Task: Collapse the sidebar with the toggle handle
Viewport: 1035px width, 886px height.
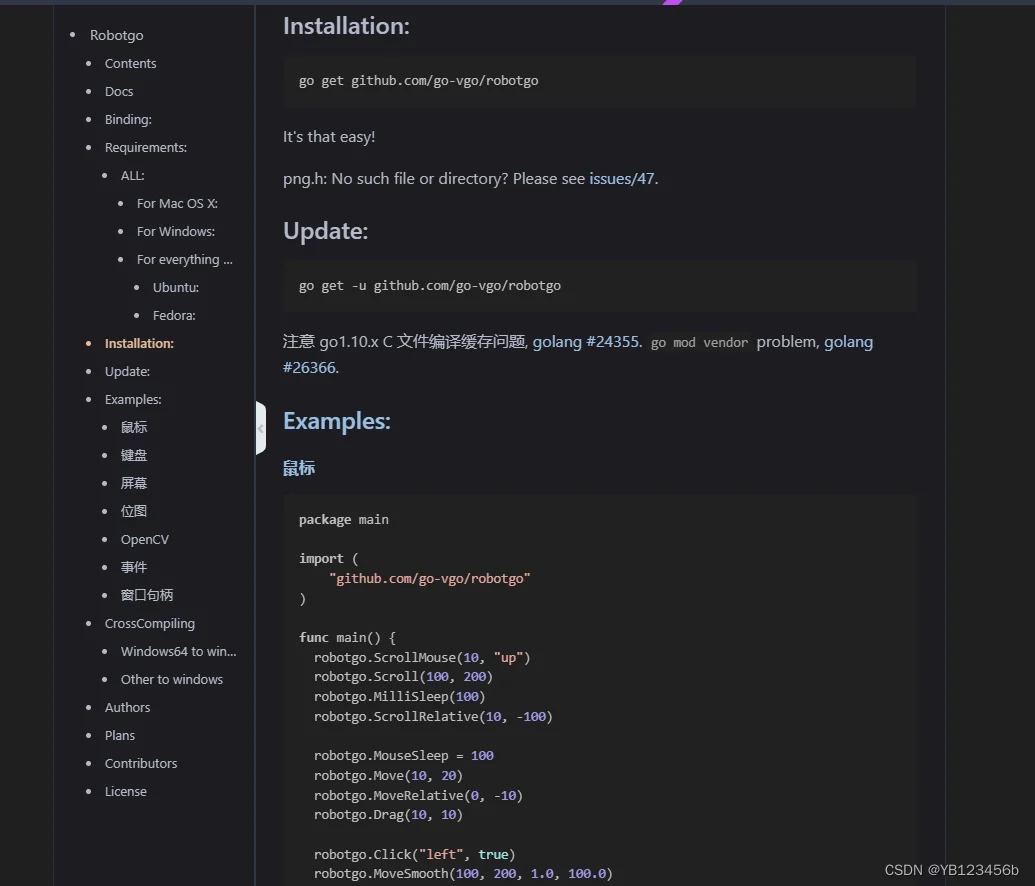Action: tap(261, 428)
